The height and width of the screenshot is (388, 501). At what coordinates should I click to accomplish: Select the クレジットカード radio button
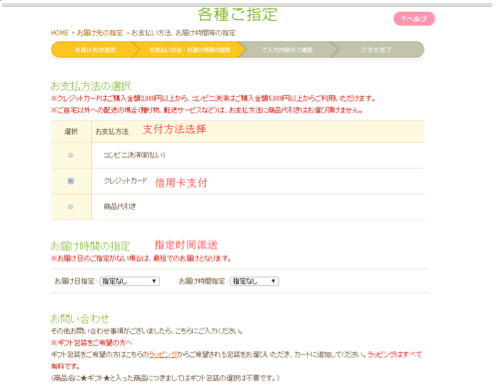click(71, 181)
